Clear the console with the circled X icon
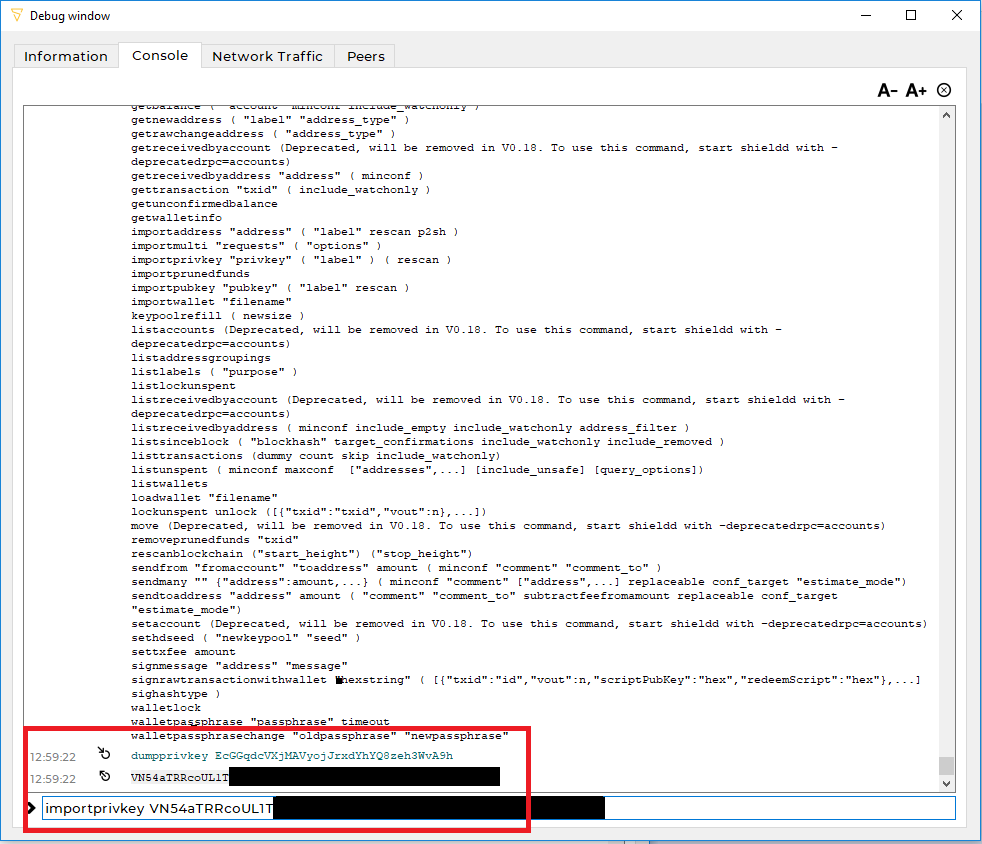Image resolution: width=982 pixels, height=844 pixels. click(x=944, y=90)
